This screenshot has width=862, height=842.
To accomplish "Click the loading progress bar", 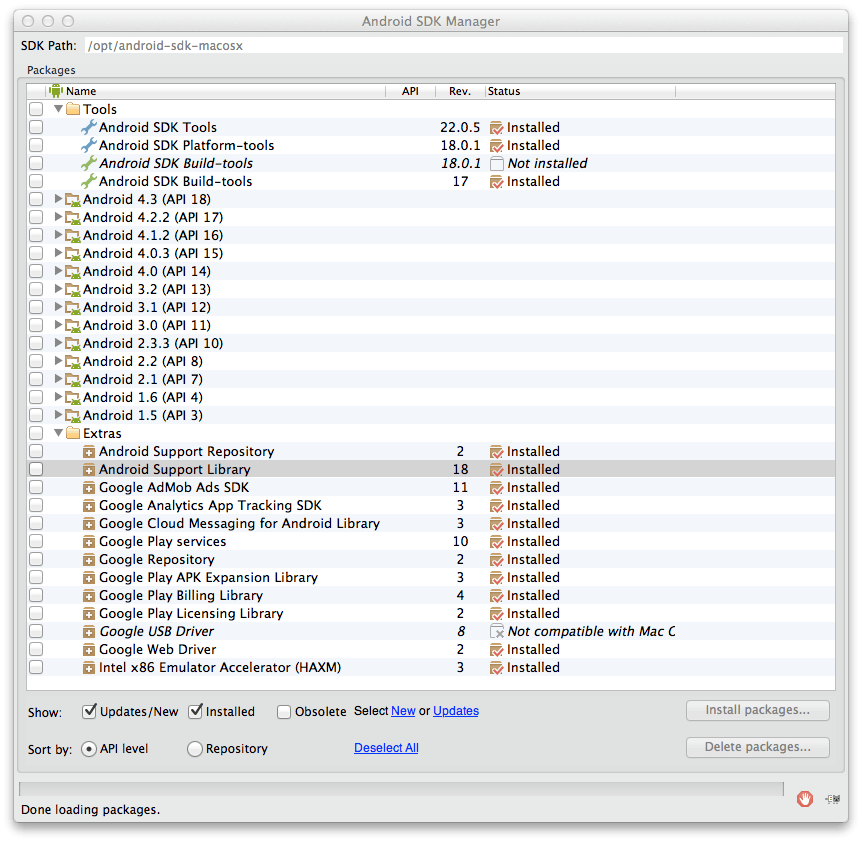I will [x=401, y=789].
